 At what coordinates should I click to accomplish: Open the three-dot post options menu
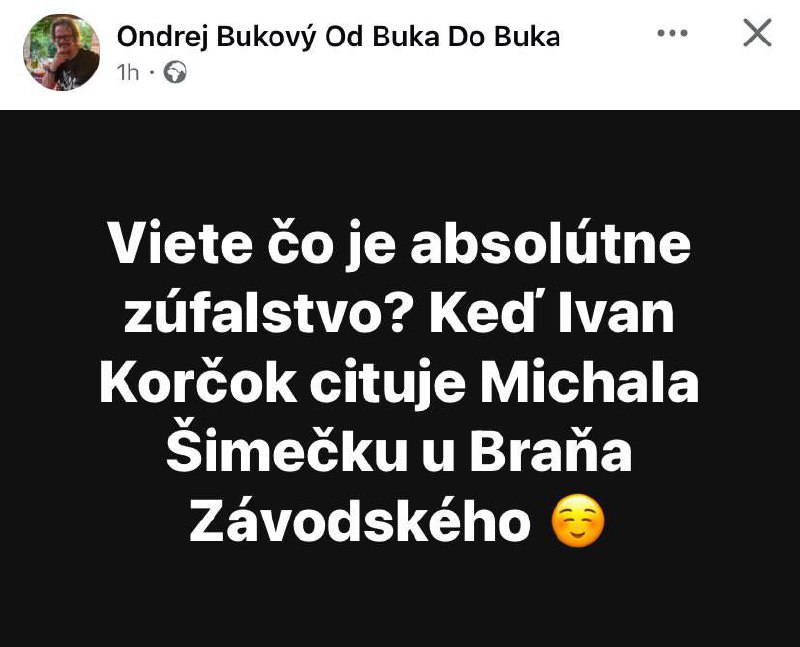pyautogui.click(x=672, y=33)
